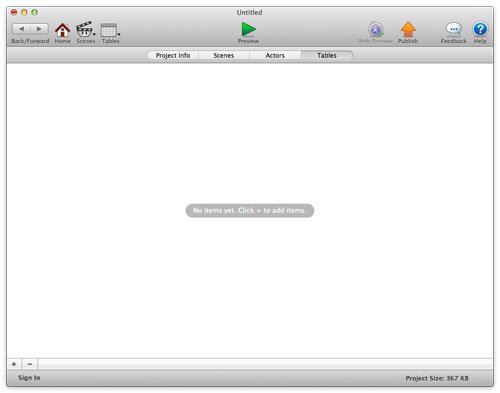
Task: Open the Feedback speech bubble icon
Action: coord(454,29)
